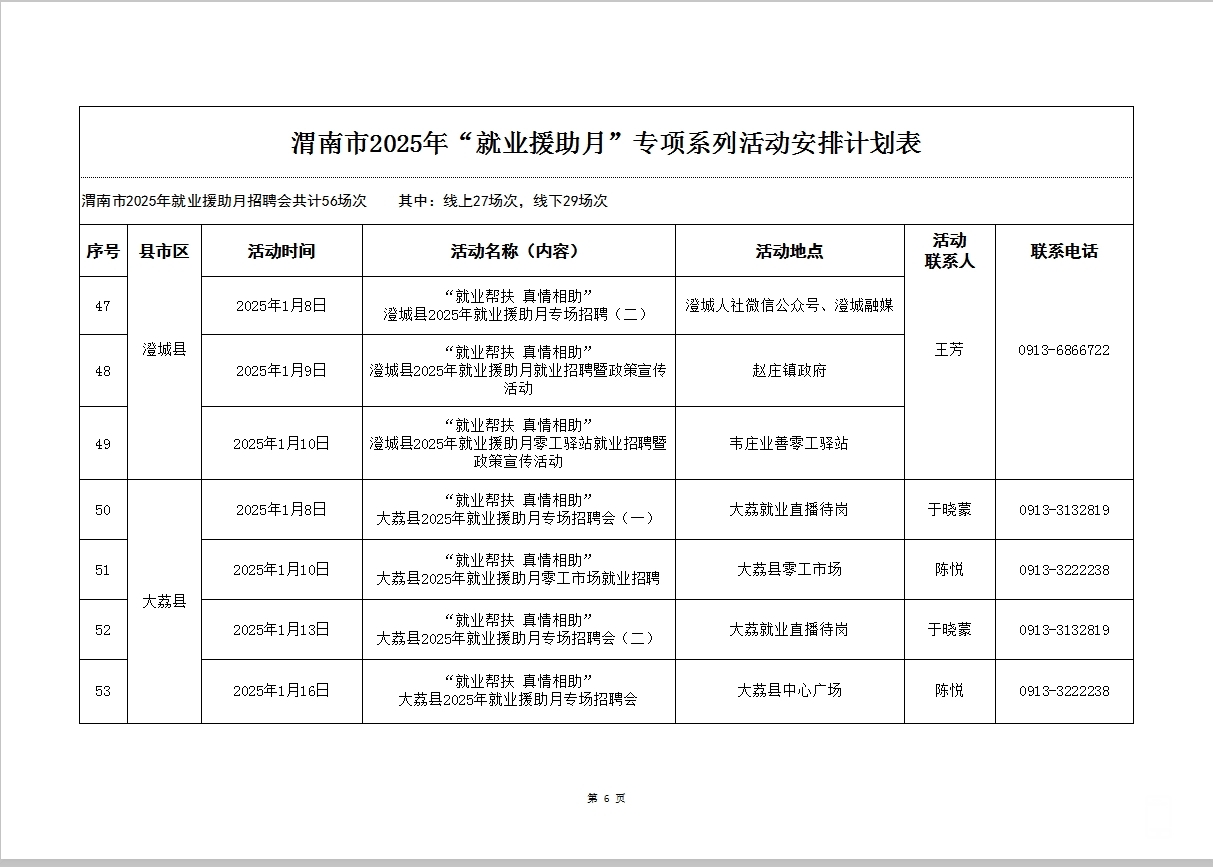Select the 大荔县 county cell
Screen dimensions: 1213x867
click(x=164, y=602)
